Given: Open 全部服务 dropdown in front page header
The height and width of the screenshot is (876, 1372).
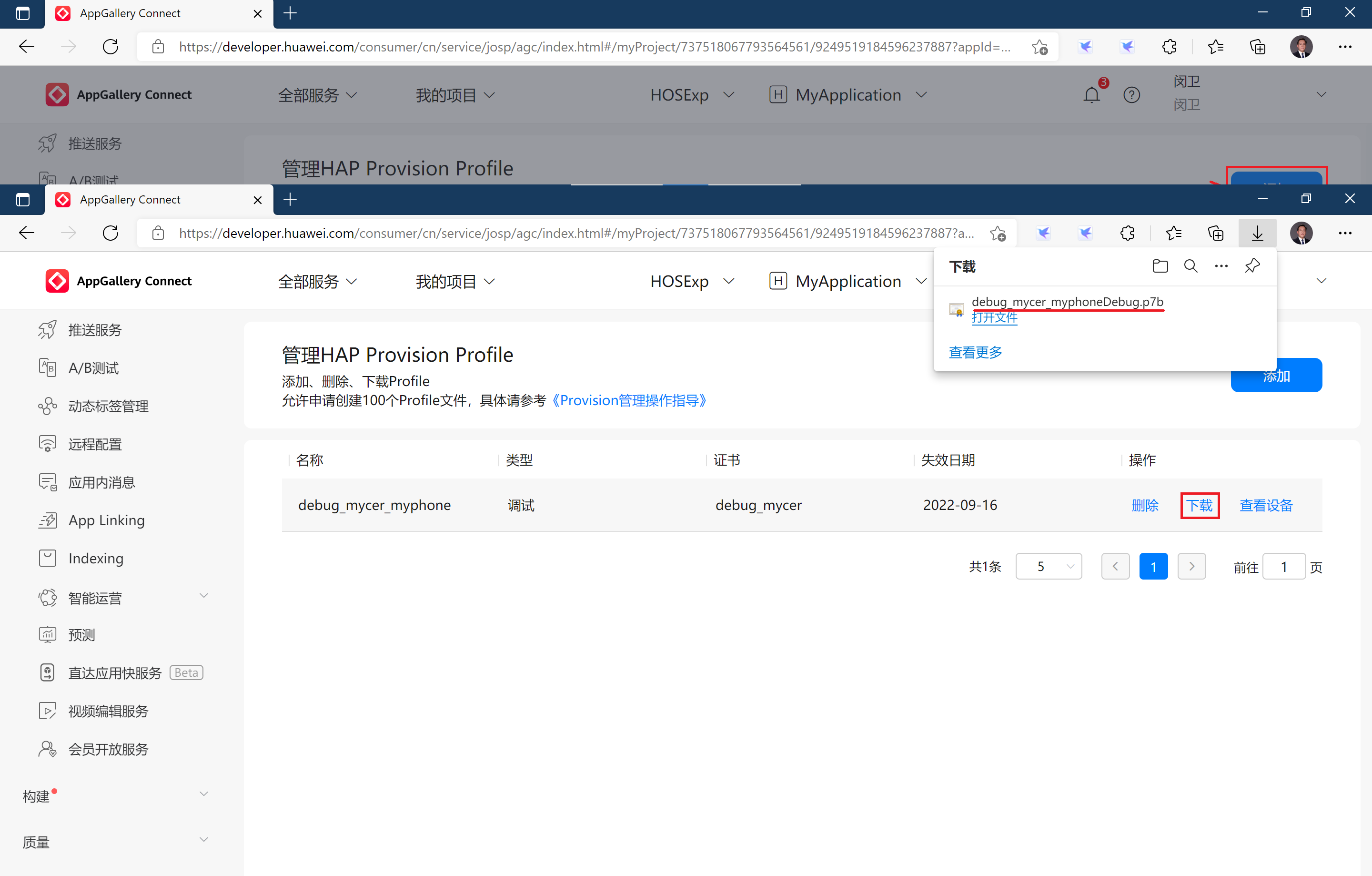Looking at the screenshot, I should [x=317, y=281].
